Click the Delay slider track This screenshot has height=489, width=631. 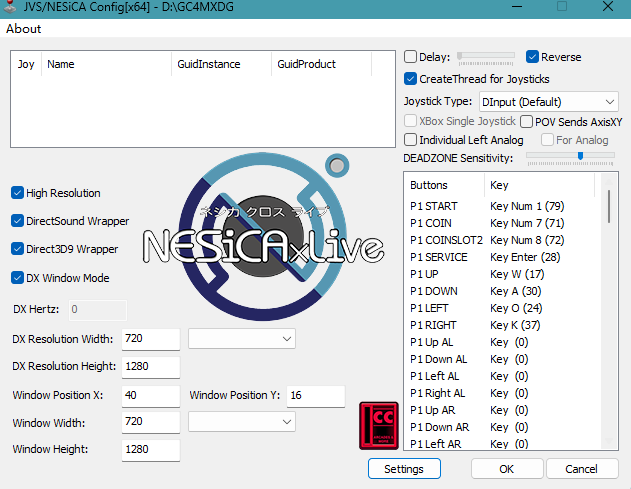coord(486,55)
